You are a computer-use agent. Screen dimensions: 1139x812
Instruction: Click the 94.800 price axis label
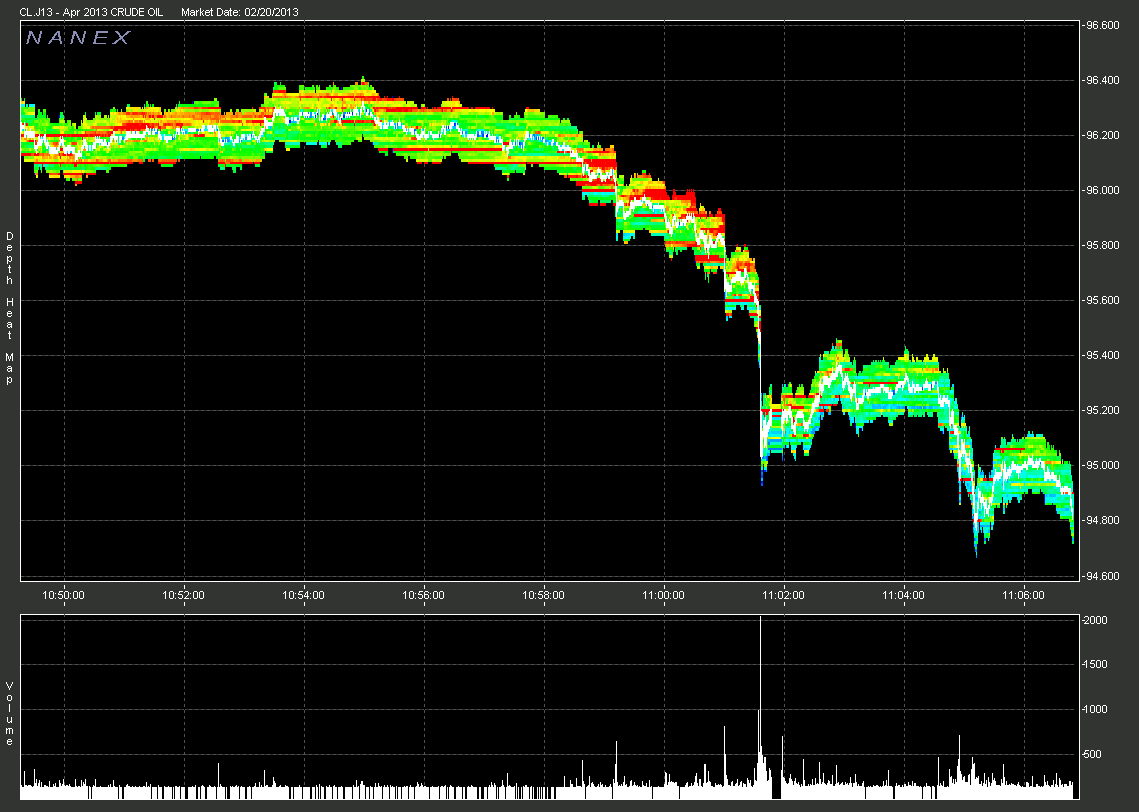tap(1101, 521)
